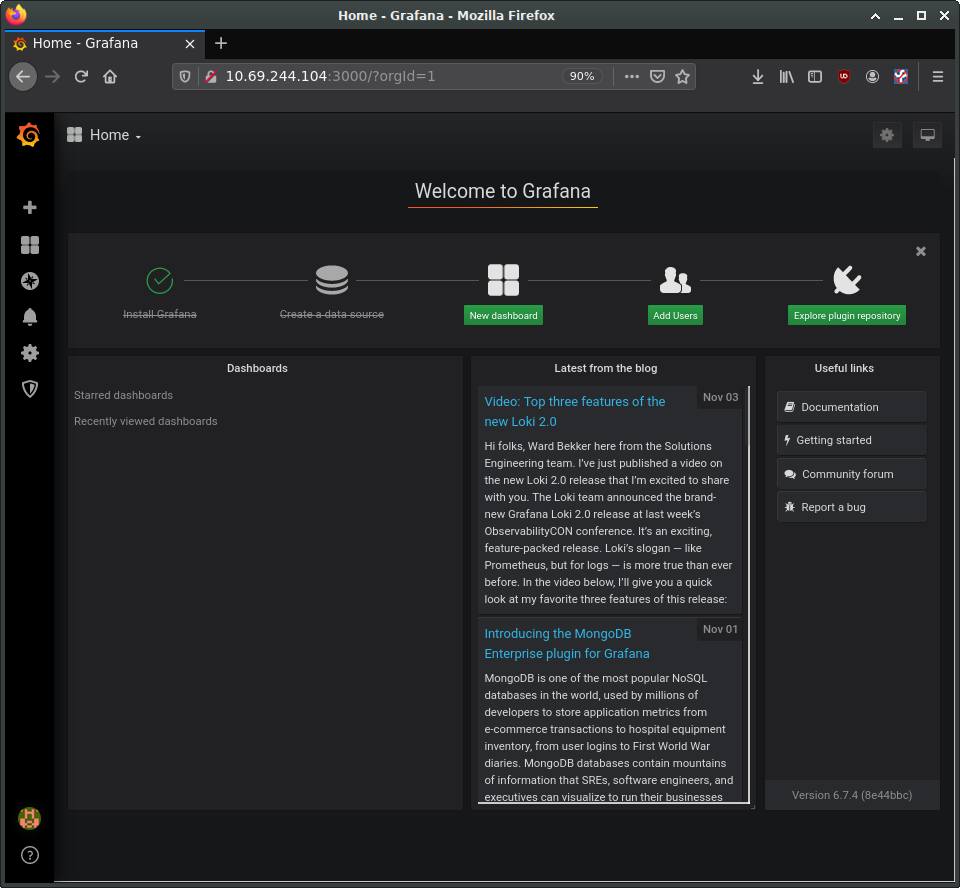Viewport: 960px width, 888px height.
Task: Cycle view mode with monitor icon
Action: click(x=927, y=135)
